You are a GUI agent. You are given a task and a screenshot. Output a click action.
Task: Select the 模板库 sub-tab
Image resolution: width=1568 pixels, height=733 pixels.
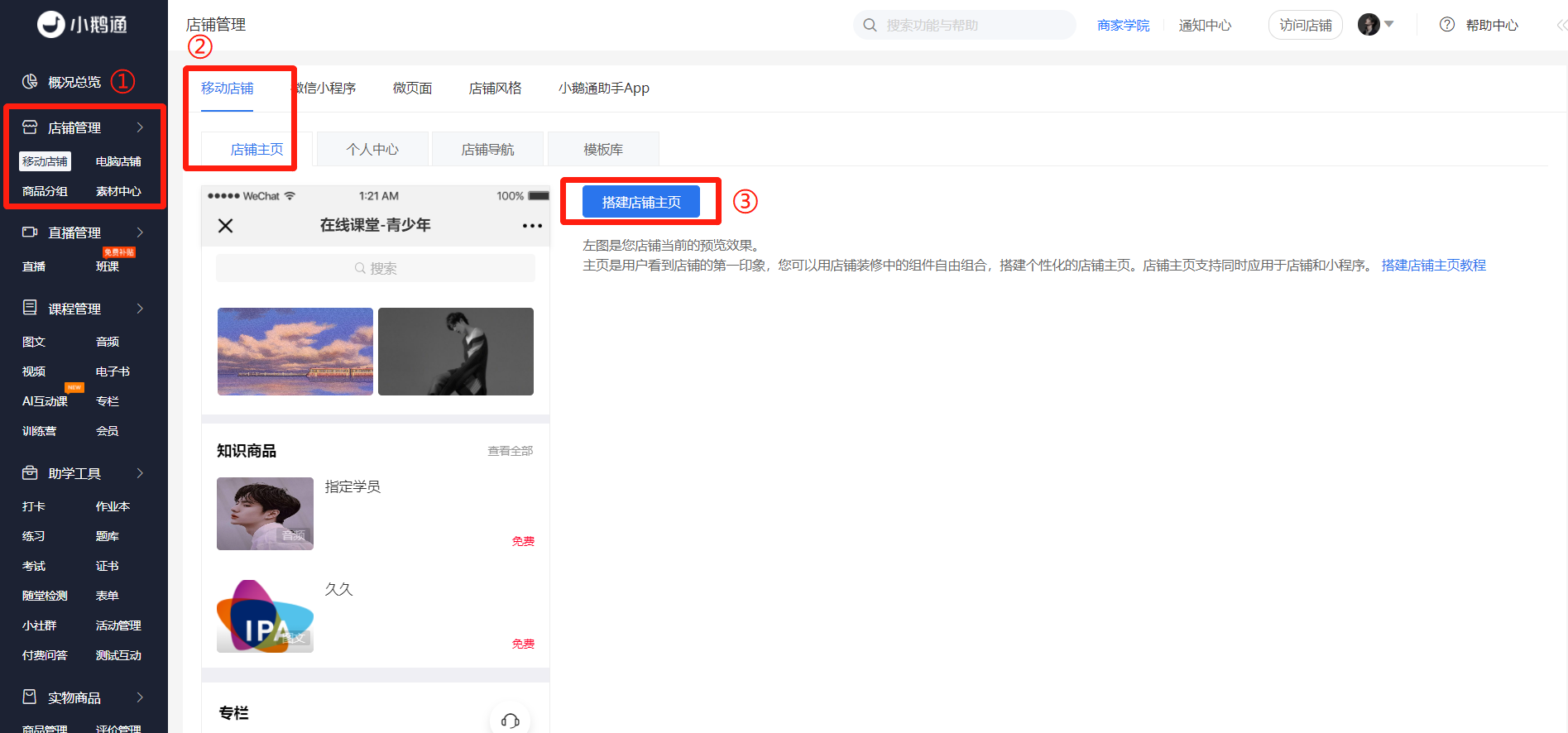point(603,149)
